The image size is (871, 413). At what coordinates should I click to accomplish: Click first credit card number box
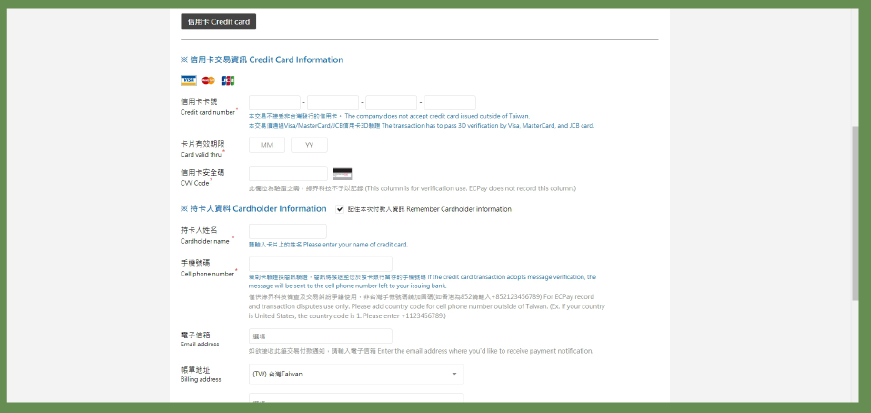tap(274, 102)
